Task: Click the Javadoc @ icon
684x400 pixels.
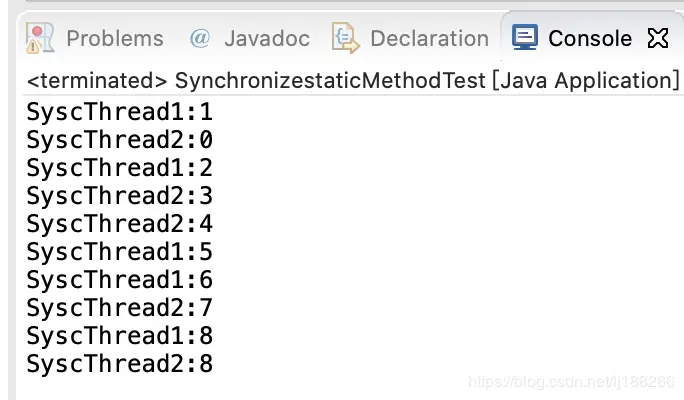Action: click(200, 38)
